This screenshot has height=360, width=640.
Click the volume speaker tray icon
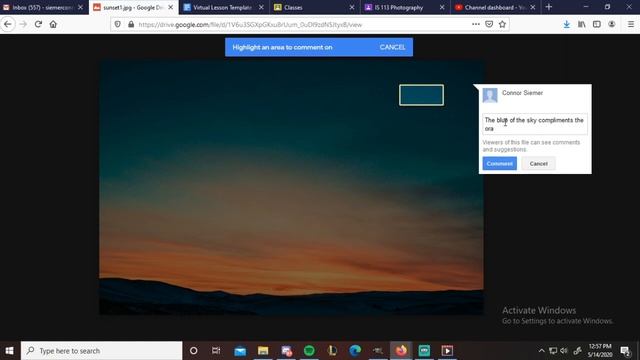(564, 351)
